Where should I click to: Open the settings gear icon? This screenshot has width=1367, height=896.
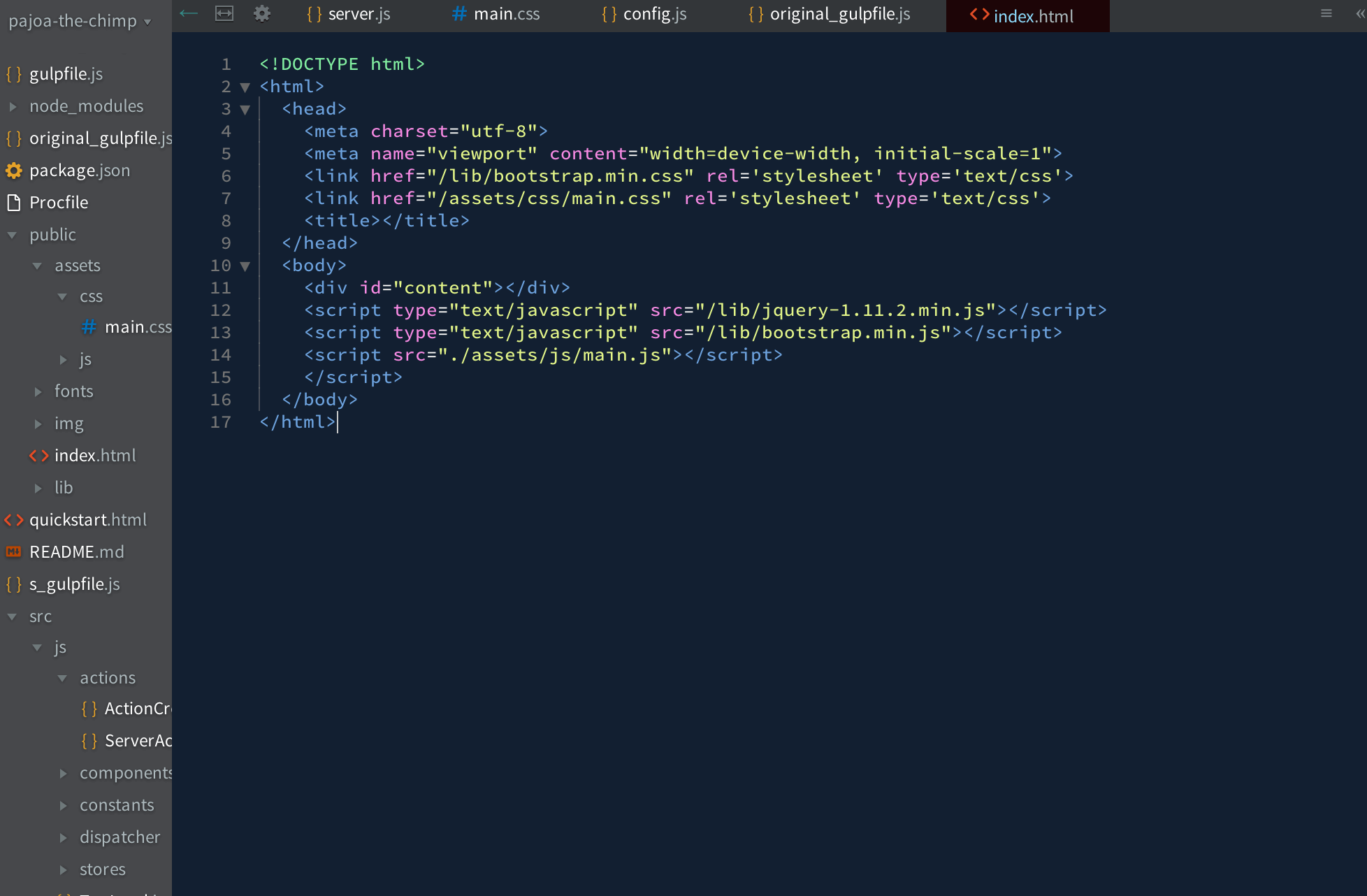[x=262, y=13]
